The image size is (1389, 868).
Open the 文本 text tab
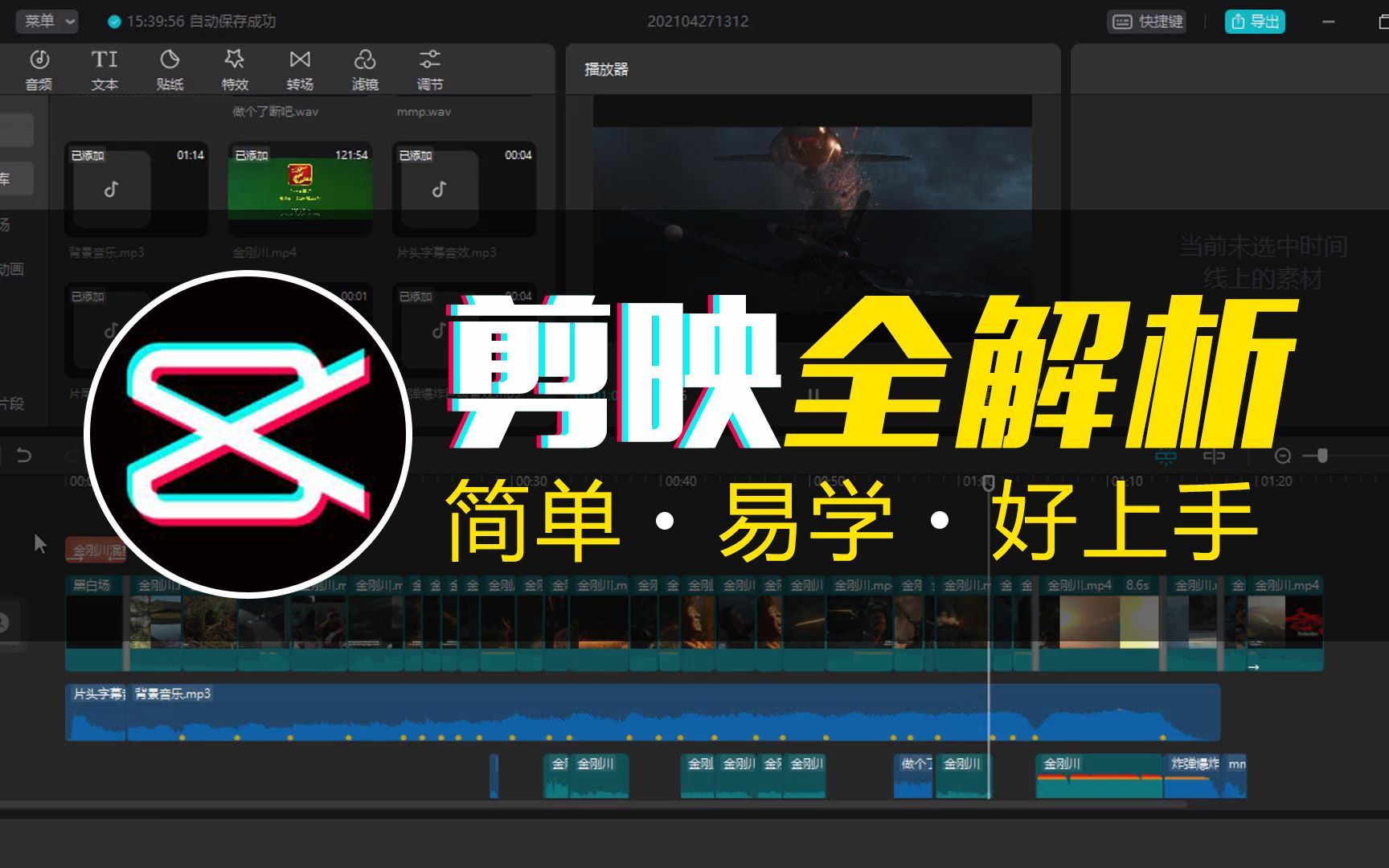click(104, 70)
